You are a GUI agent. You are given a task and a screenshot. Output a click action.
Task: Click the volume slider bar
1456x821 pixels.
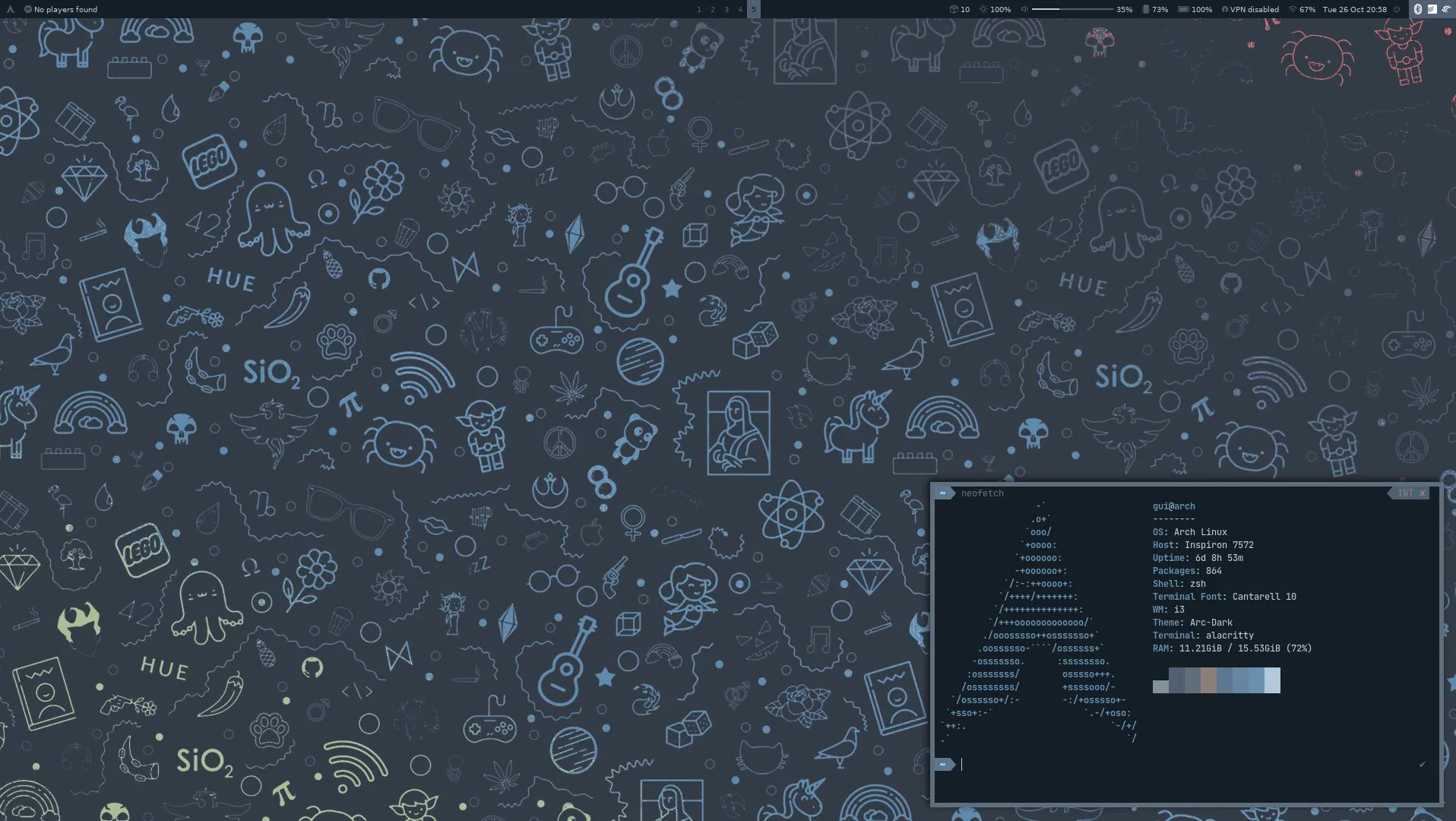point(1071,9)
